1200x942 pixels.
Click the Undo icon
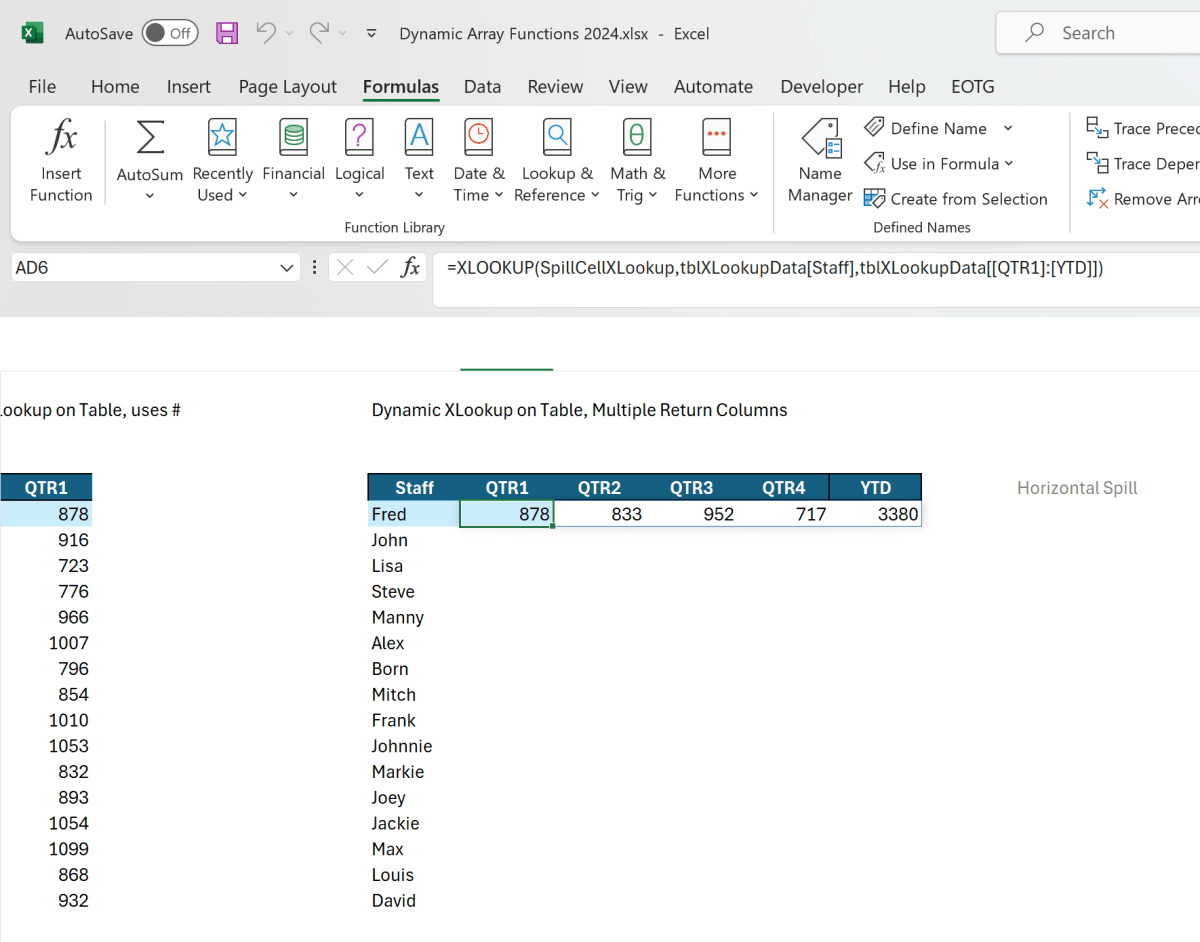265,33
